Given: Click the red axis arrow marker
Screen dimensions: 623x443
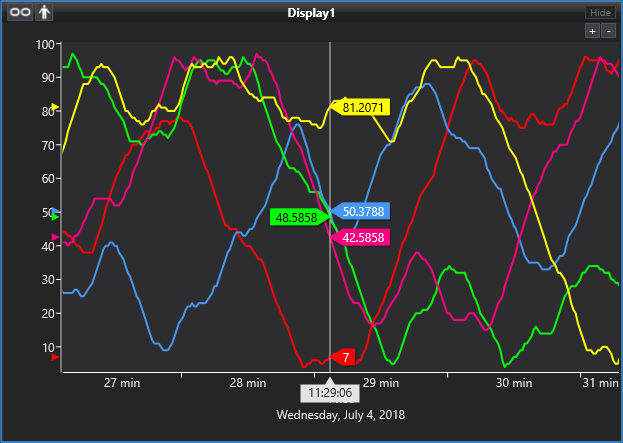Looking at the screenshot, I should click(x=55, y=357).
